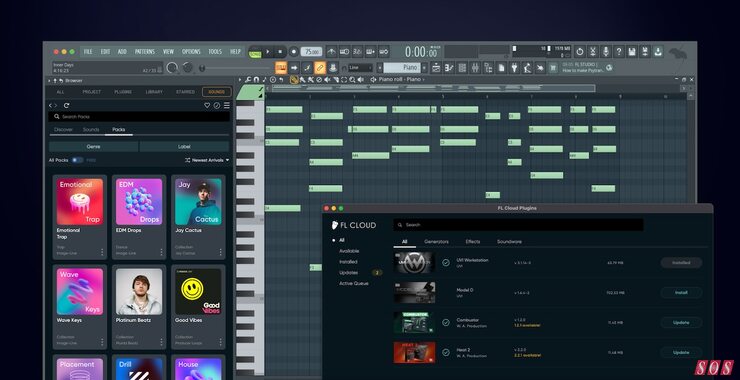Select Effects tab in FL Cloud Plugins
740x380 pixels.
(x=473, y=242)
